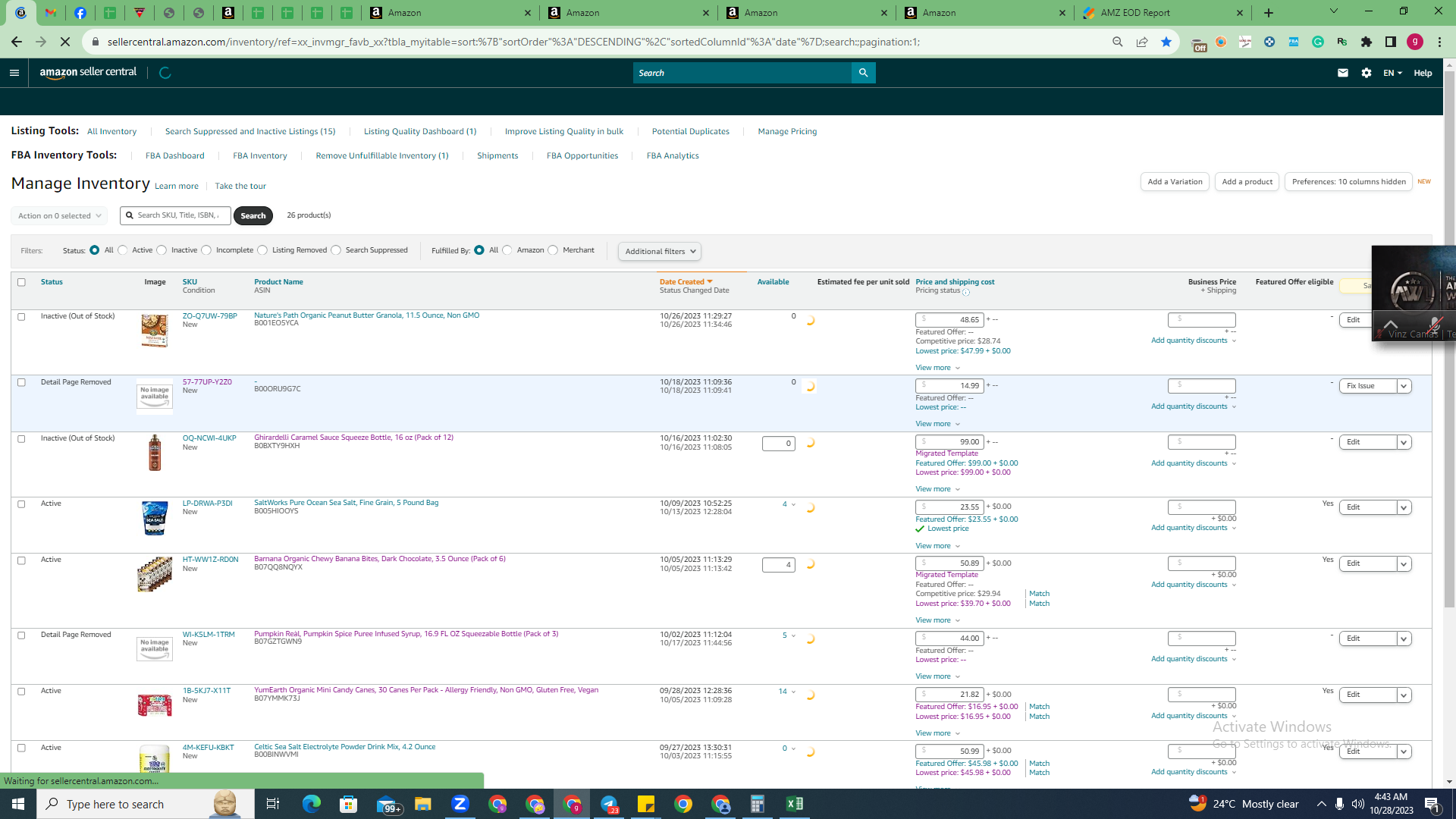Stop loading the page

[x=65, y=42]
